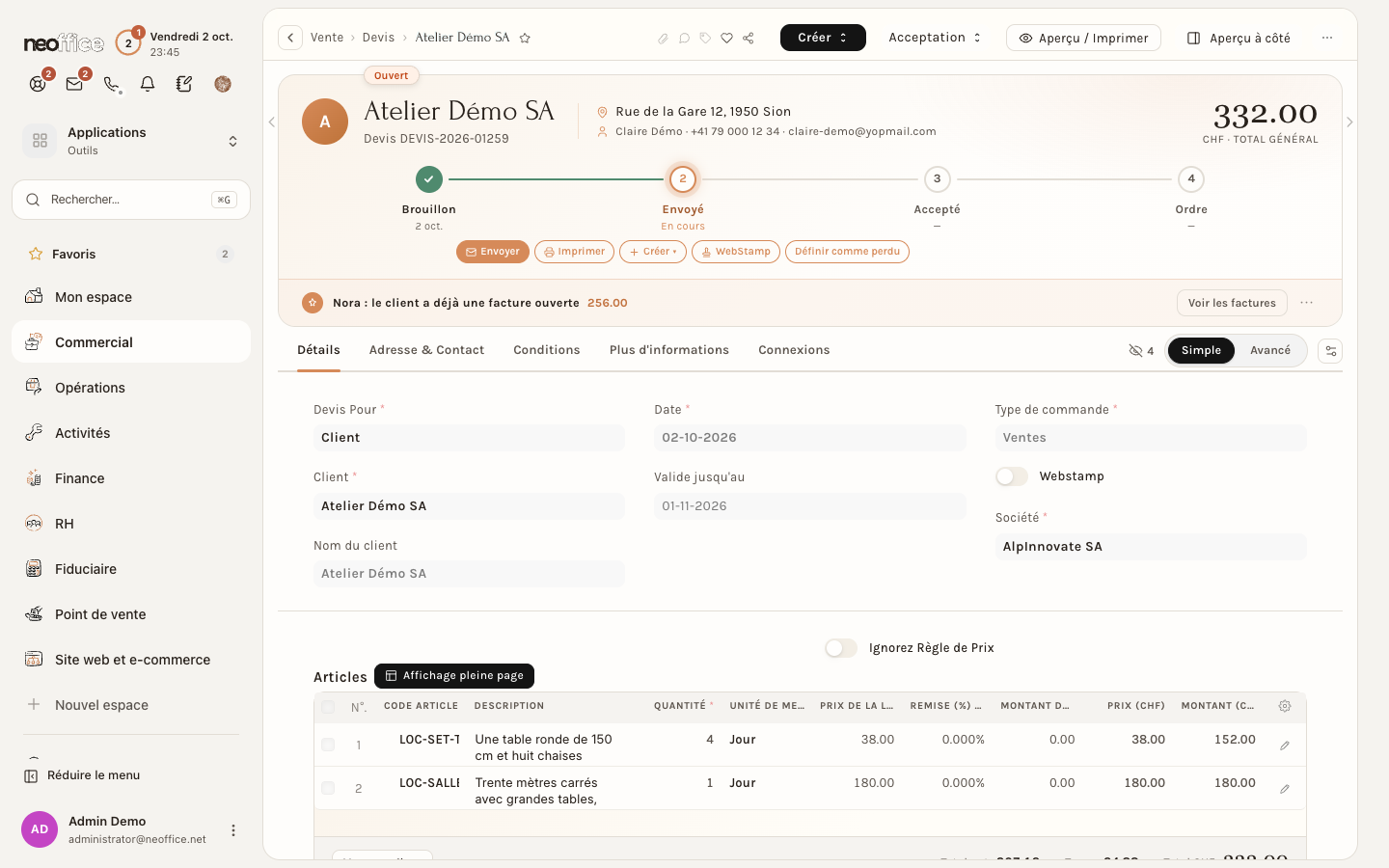1389x868 pixels.
Task: Open the Admin Demo user menu
Action: click(x=233, y=830)
